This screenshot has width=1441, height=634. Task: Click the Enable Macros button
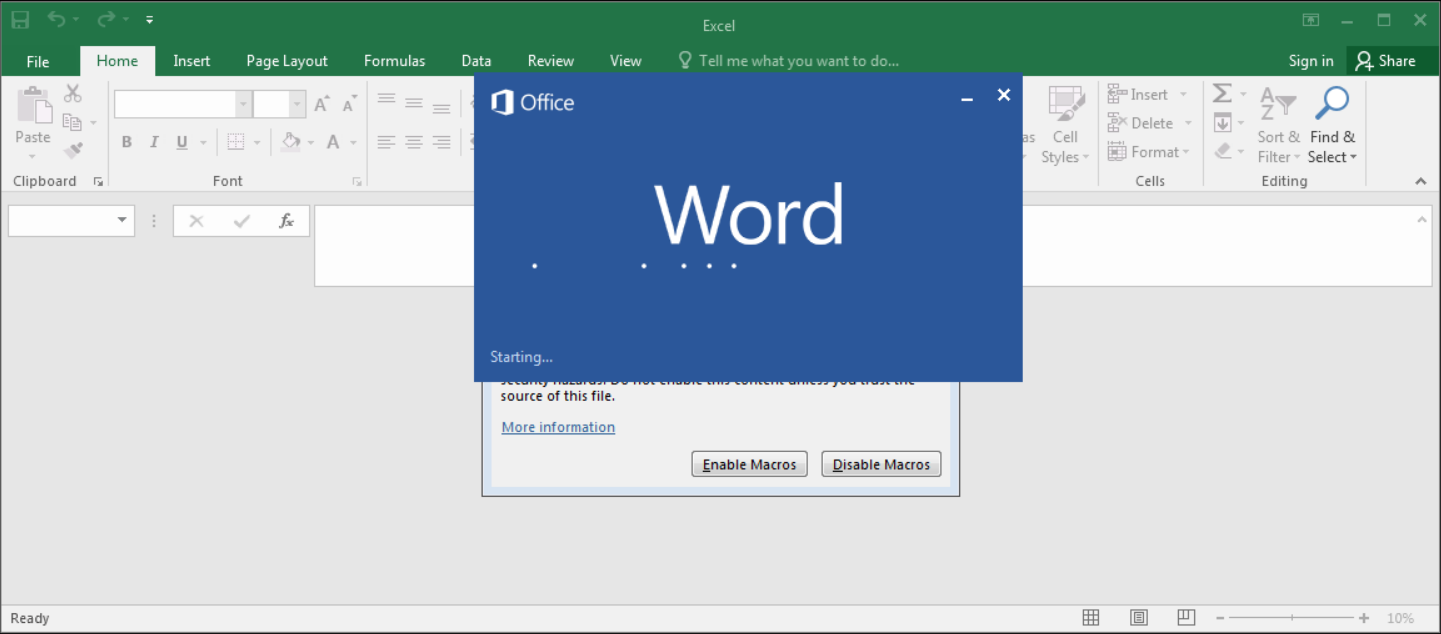[x=749, y=464]
